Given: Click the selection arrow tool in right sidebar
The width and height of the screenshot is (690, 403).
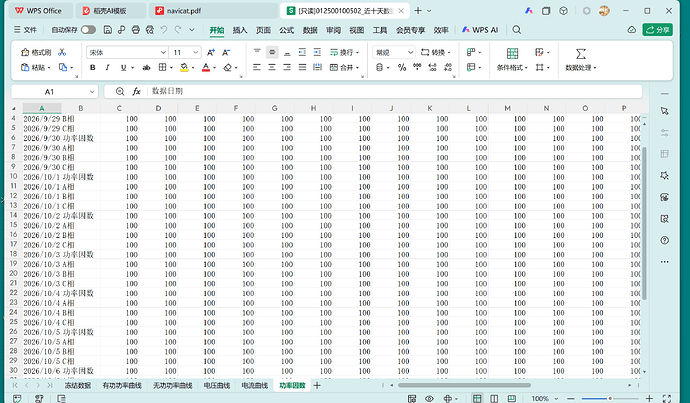Looking at the screenshot, I should pyautogui.click(x=664, y=111).
